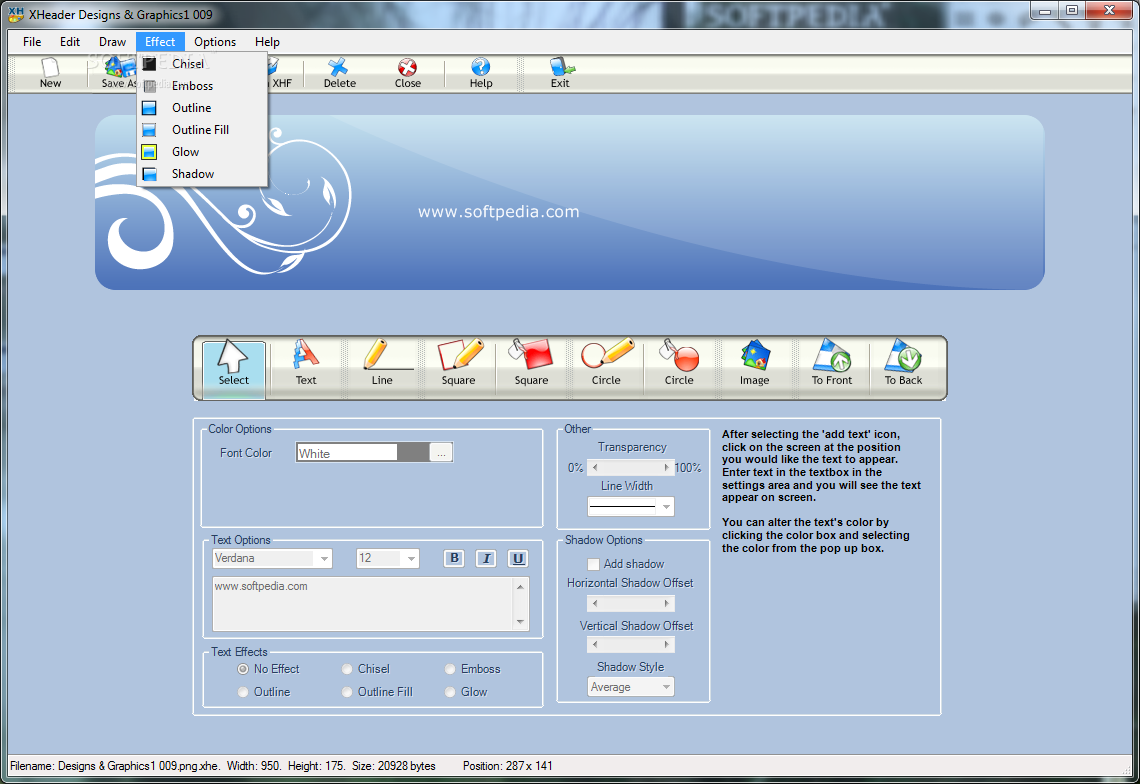The height and width of the screenshot is (784, 1140).
Task: Open the File menu
Action: [x=32, y=42]
